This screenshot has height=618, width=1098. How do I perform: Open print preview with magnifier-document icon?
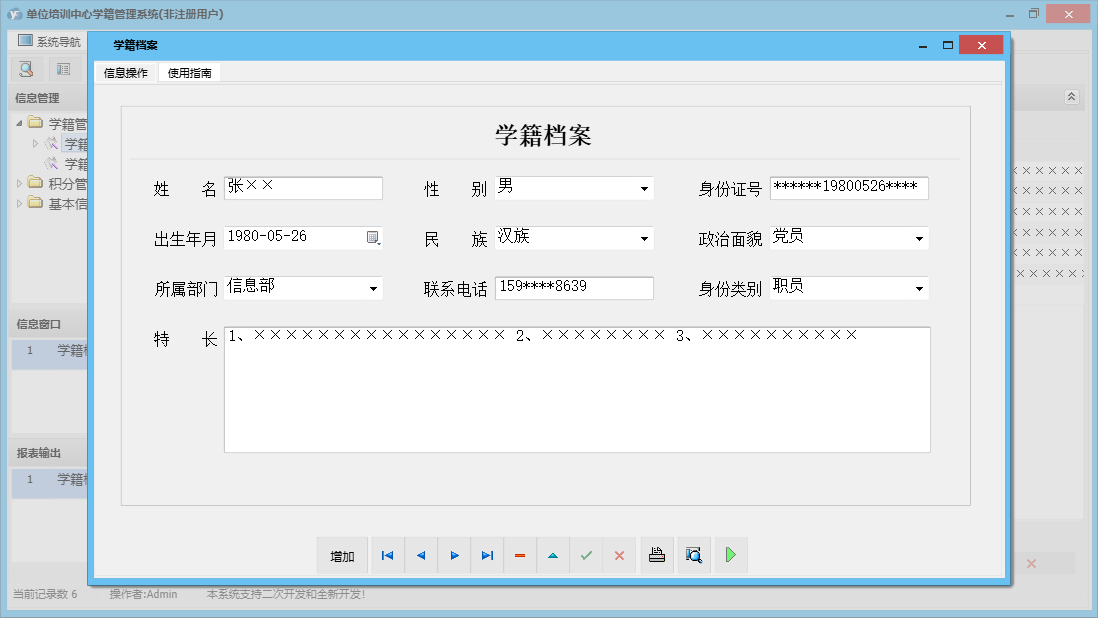point(694,555)
